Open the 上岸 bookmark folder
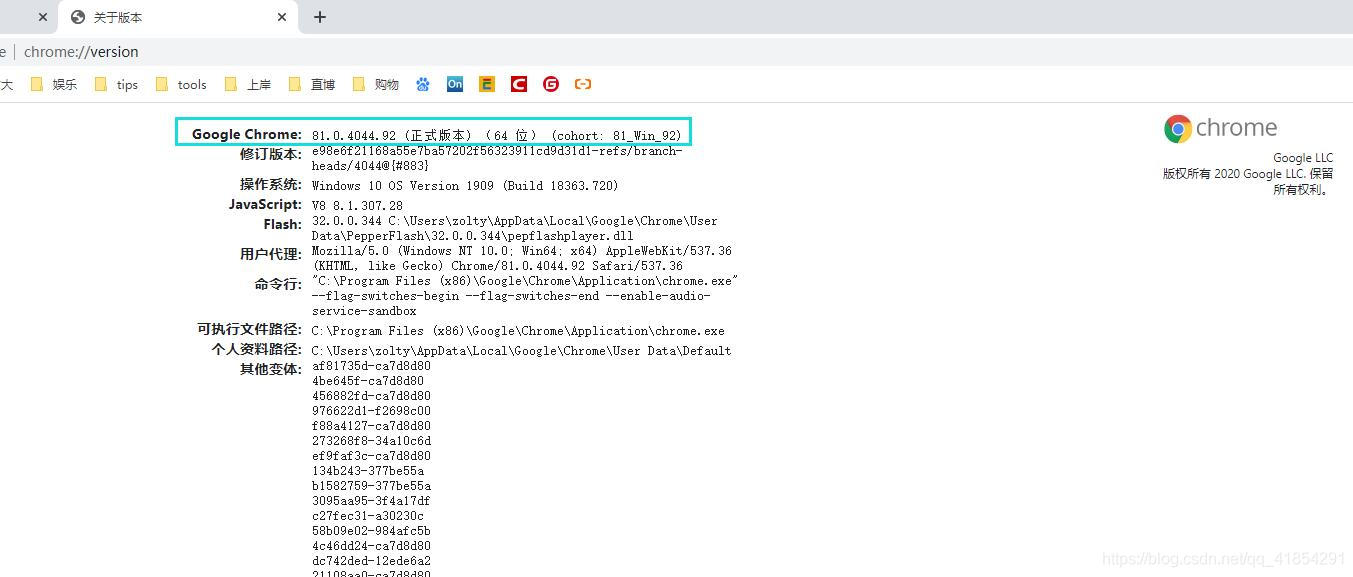1353x577 pixels. tap(248, 85)
